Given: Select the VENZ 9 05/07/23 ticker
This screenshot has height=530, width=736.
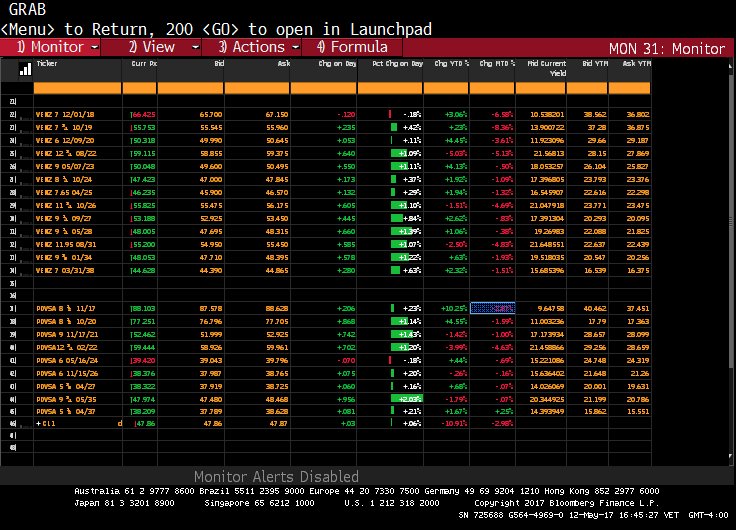Looking at the screenshot, I should tap(65, 167).
